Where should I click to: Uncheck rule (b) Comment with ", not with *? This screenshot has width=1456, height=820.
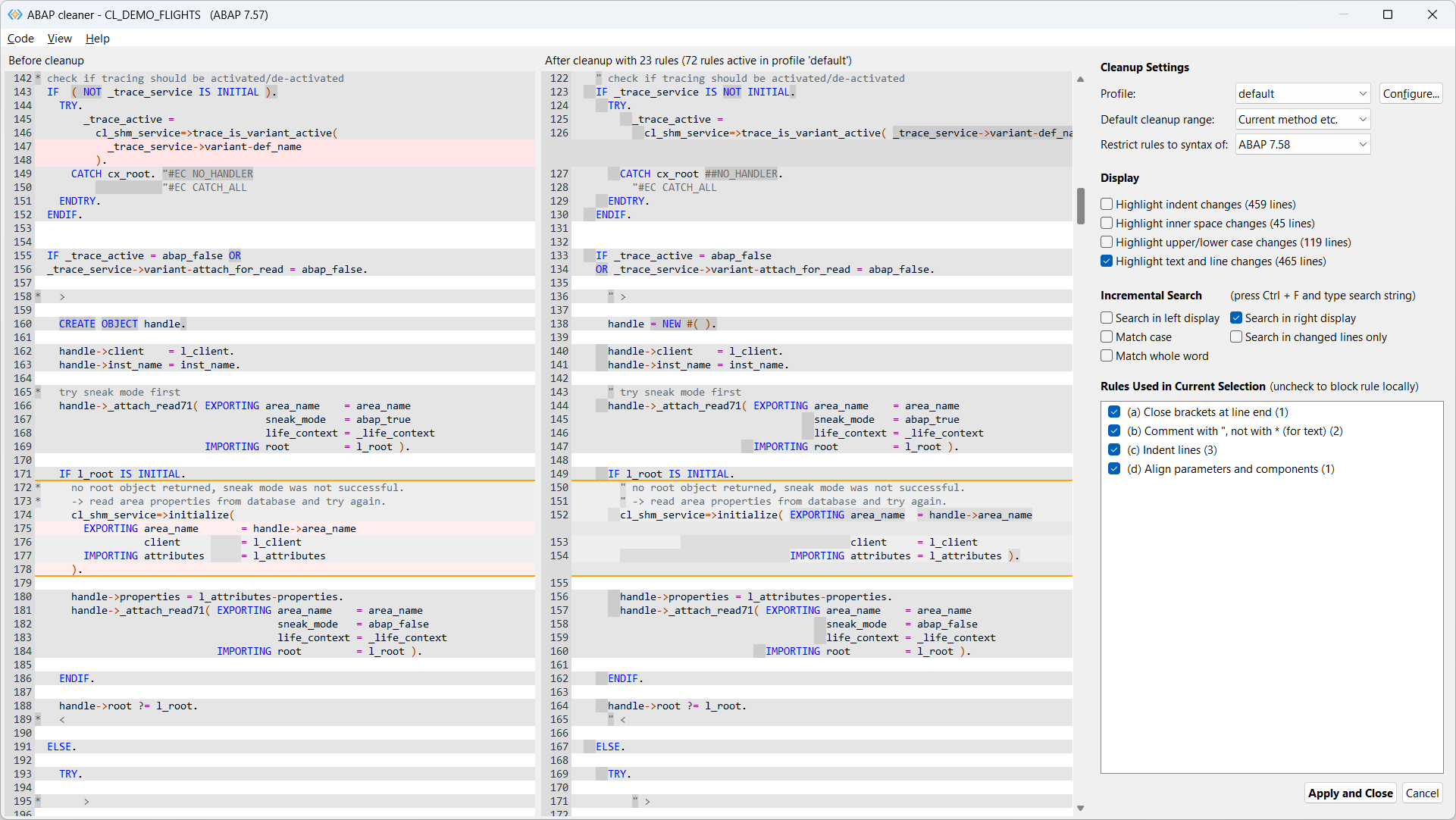point(1114,431)
